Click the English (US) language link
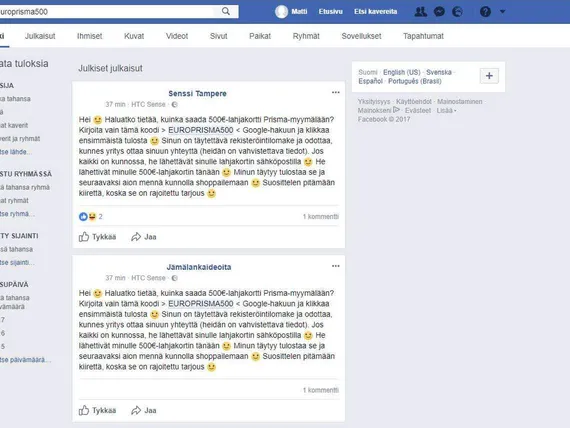Image resolution: width=570 pixels, height=428 pixels. point(402,72)
